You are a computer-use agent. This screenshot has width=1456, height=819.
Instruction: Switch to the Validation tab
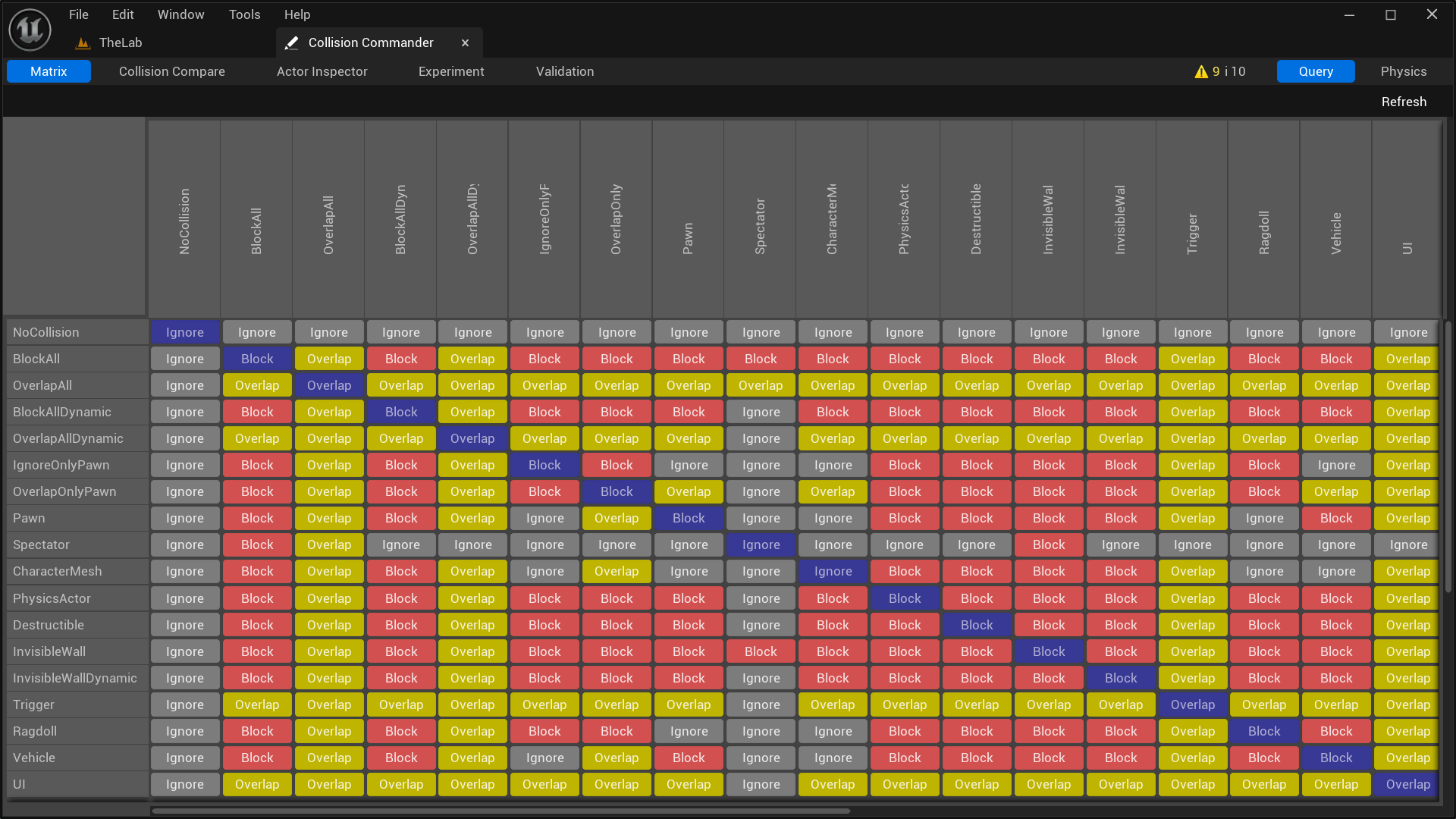click(564, 71)
